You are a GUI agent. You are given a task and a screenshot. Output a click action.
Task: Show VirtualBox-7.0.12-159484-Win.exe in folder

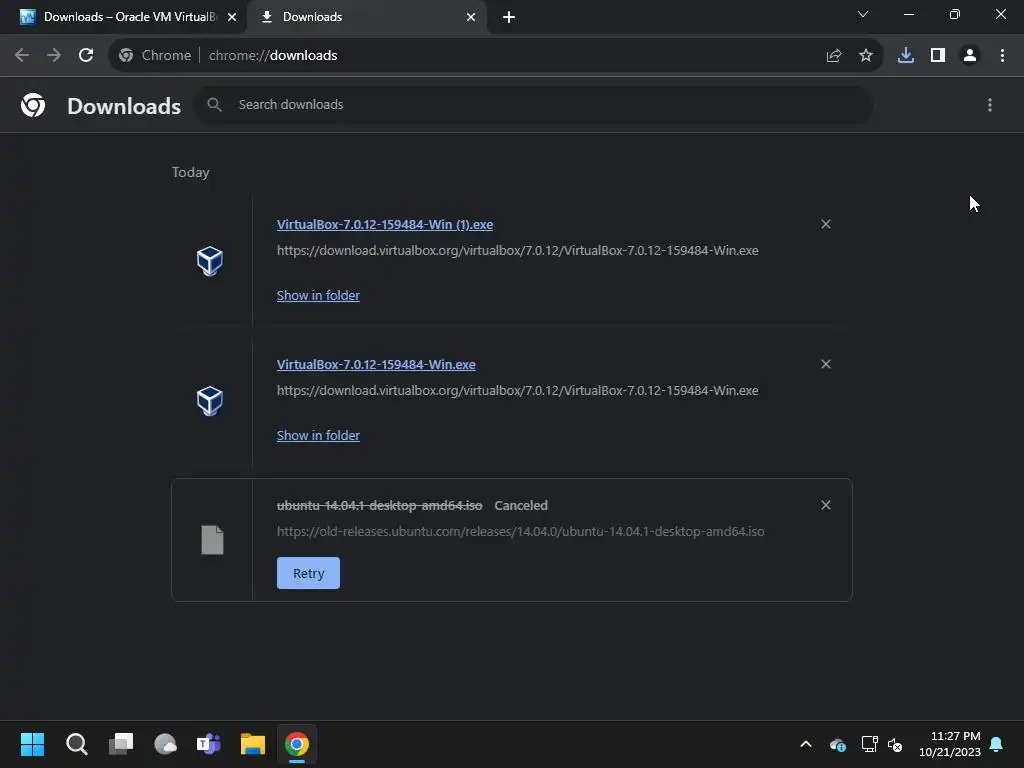pos(318,435)
